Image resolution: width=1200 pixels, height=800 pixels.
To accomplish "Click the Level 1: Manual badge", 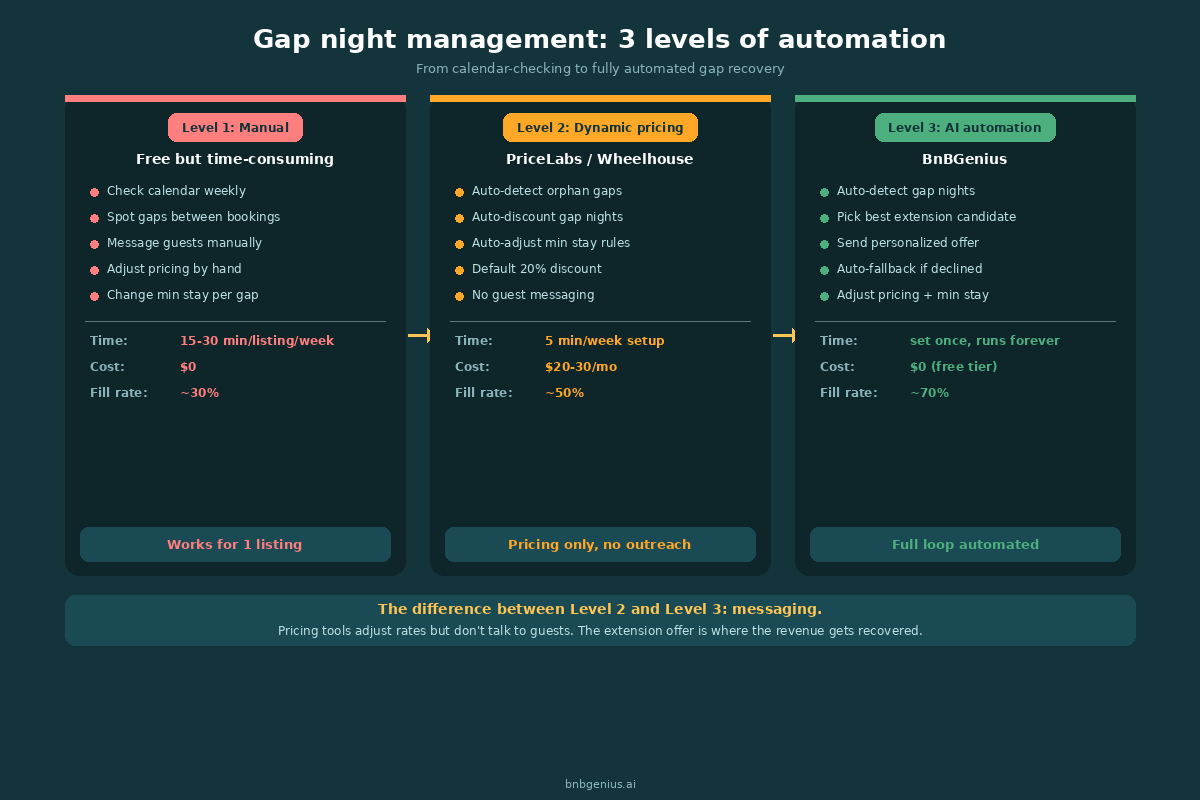I will coord(235,128).
